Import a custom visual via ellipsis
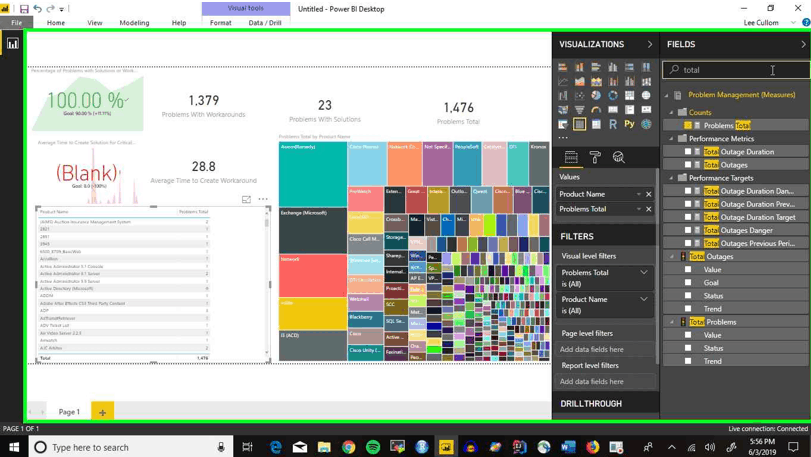811x457 pixels. pyautogui.click(x=563, y=138)
